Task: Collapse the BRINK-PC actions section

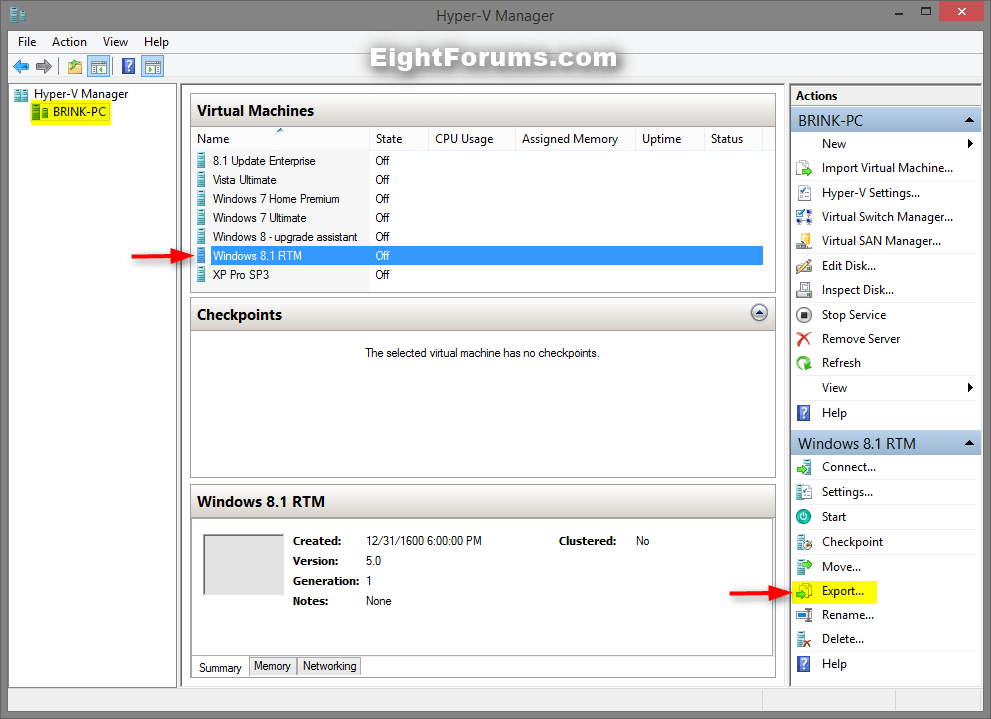Action: (969, 118)
